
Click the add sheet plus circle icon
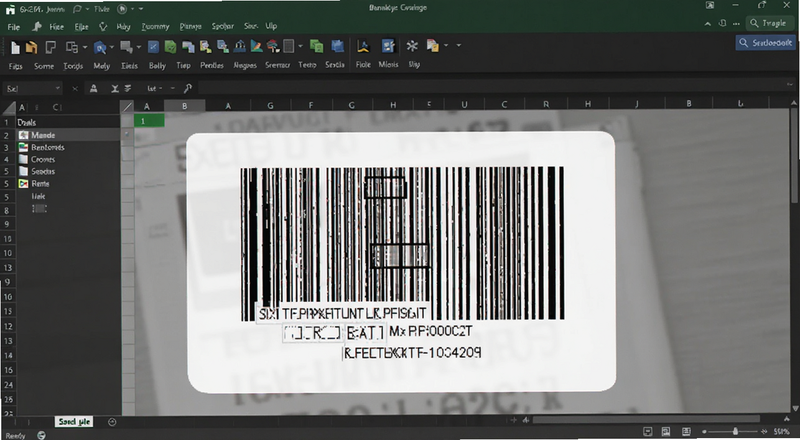[112, 422]
